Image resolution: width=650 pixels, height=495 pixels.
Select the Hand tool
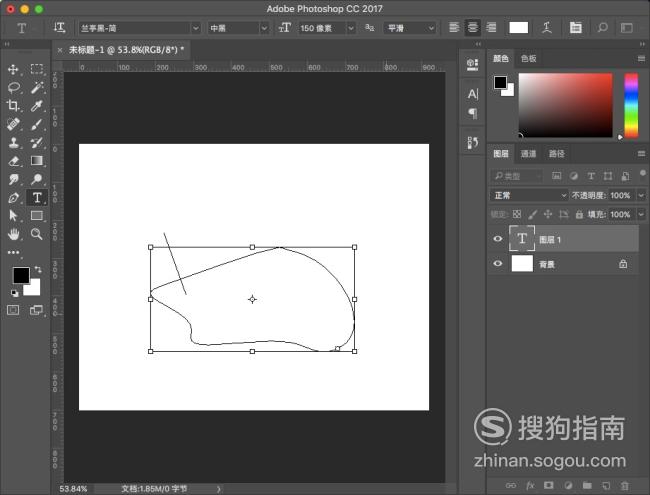tap(13, 234)
